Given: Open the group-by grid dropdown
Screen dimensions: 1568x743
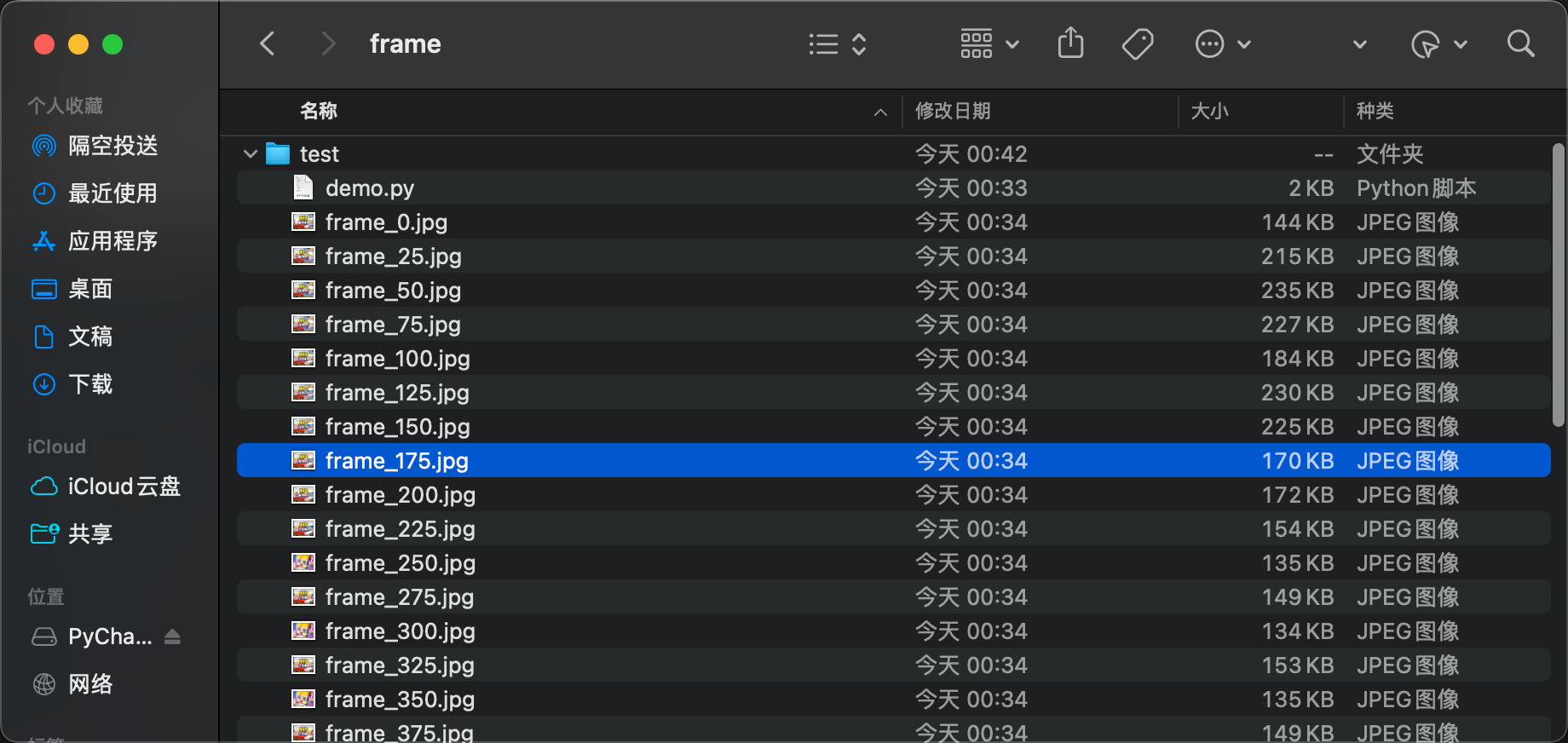Looking at the screenshot, I should [989, 44].
